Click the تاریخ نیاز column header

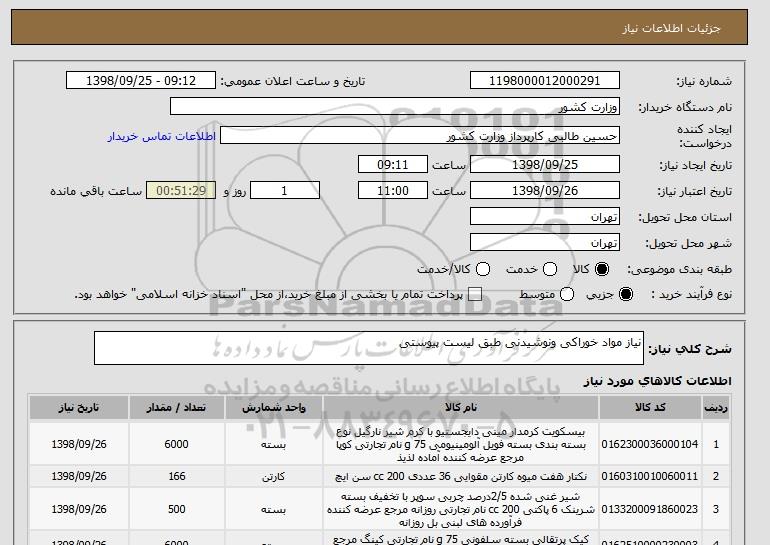click(79, 408)
